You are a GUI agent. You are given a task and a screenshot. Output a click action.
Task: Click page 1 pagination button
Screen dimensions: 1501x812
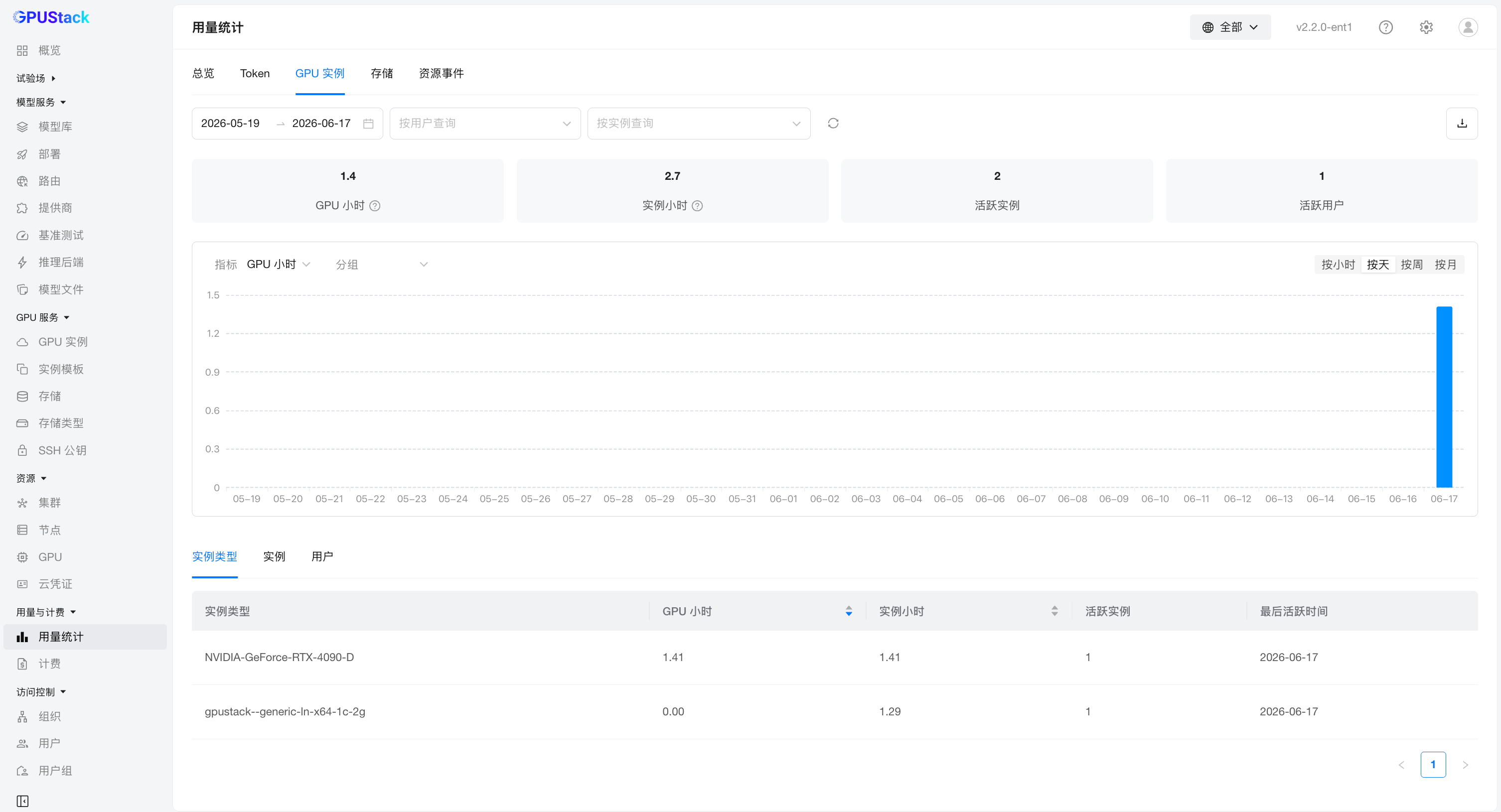pos(1433,765)
